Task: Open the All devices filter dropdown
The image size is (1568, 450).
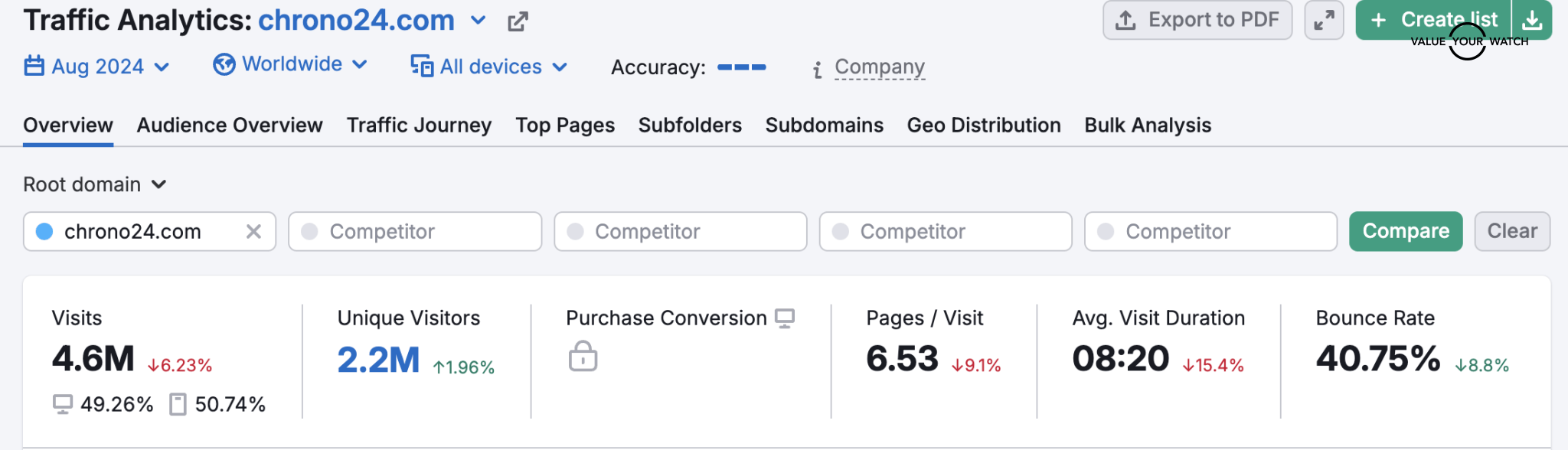Action: click(489, 67)
